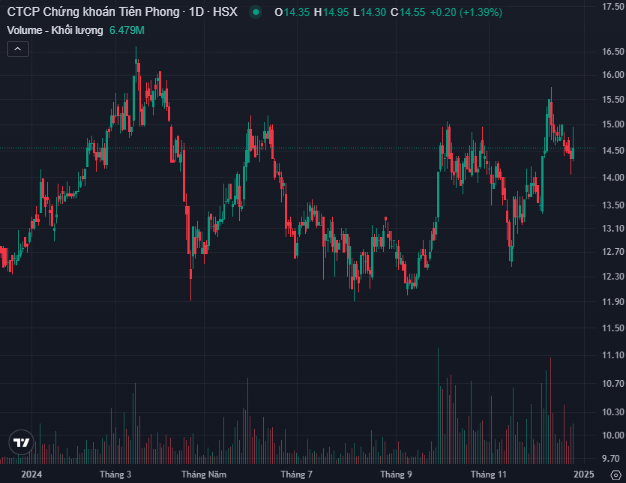
Task: Click the 10.30 price scale label
Action: 613,412
